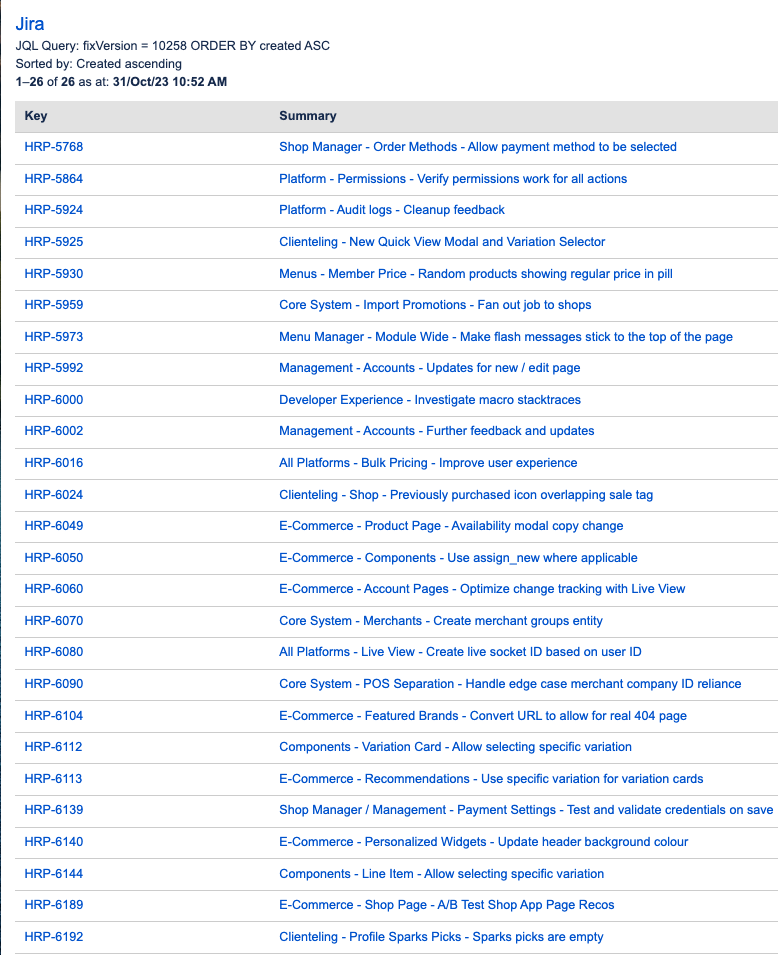The height and width of the screenshot is (955, 778).
Task: Select issue key HRP-6024
Action: tap(54, 495)
